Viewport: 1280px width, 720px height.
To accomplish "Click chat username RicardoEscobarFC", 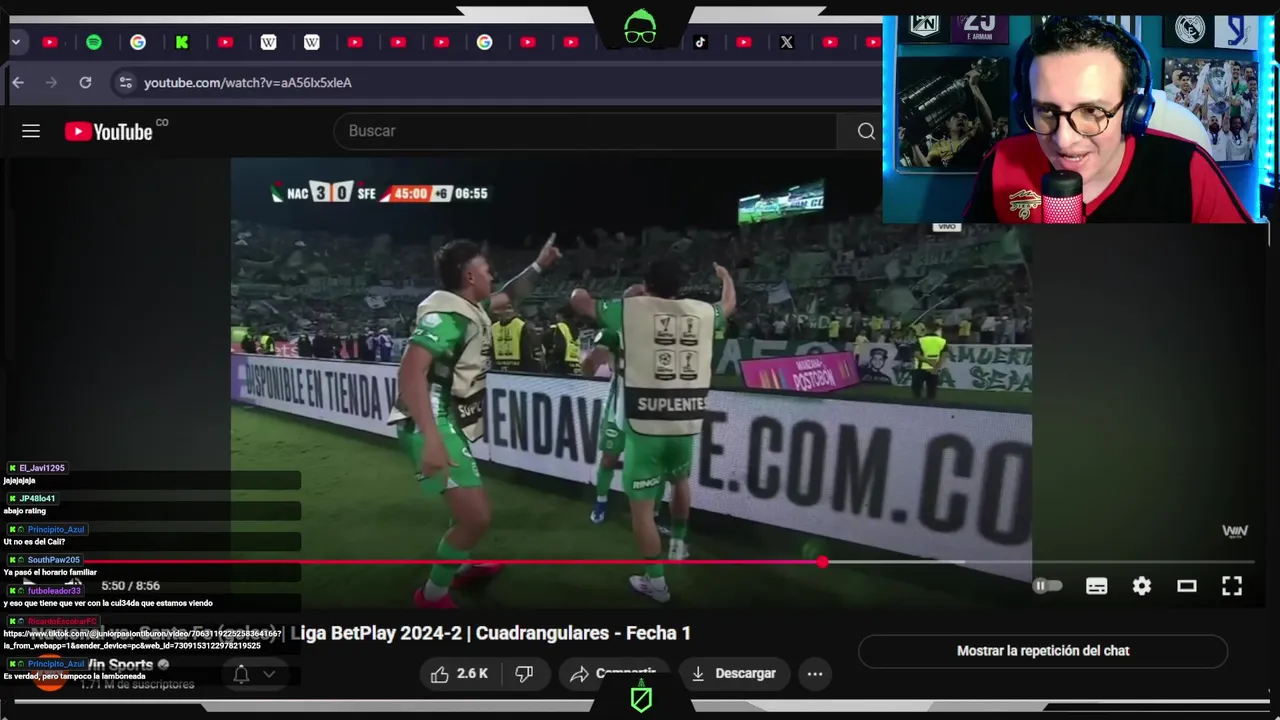I will pyautogui.click(x=62, y=622).
